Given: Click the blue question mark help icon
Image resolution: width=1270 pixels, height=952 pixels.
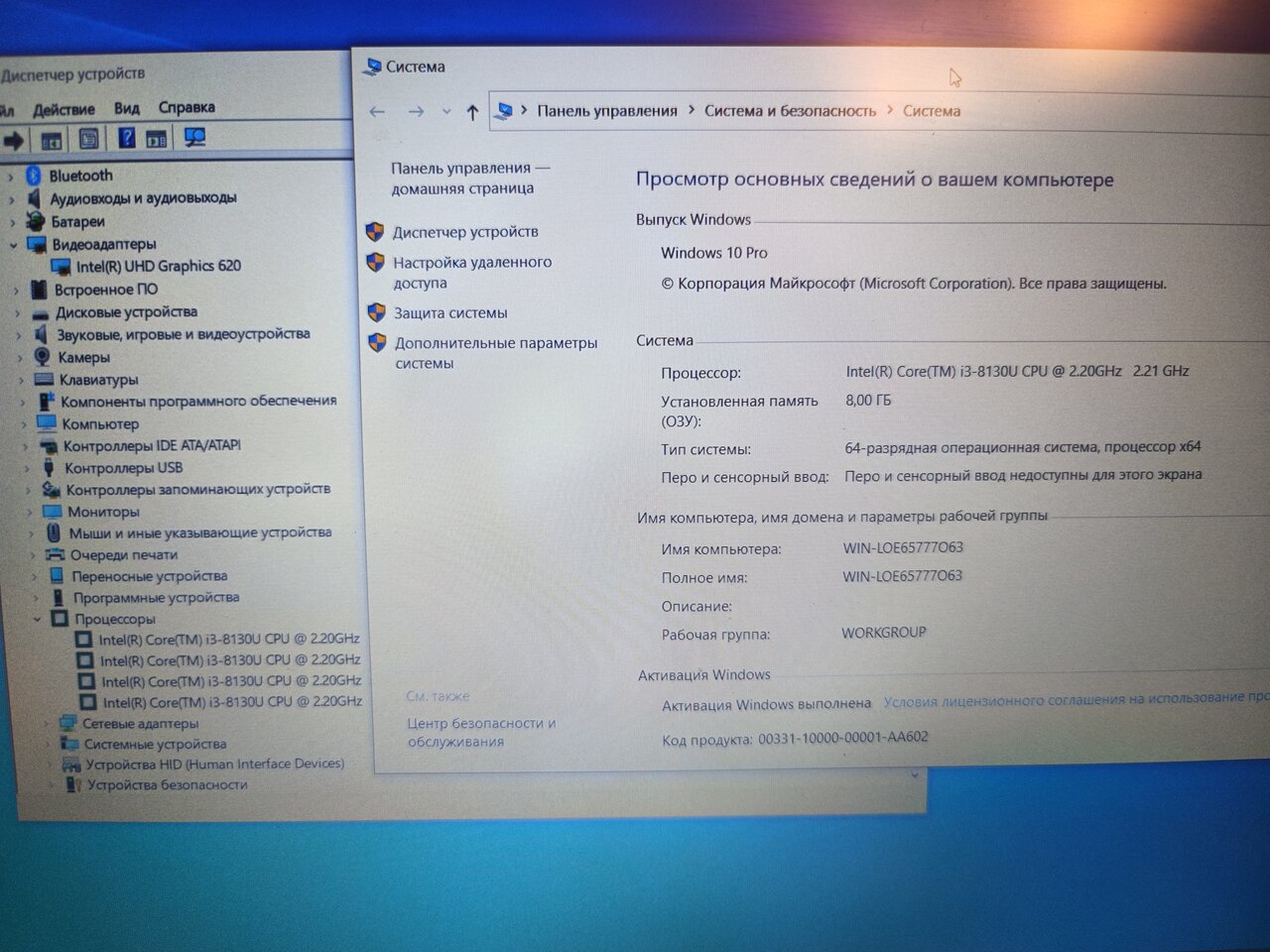Looking at the screenshot, I should 126,138.
